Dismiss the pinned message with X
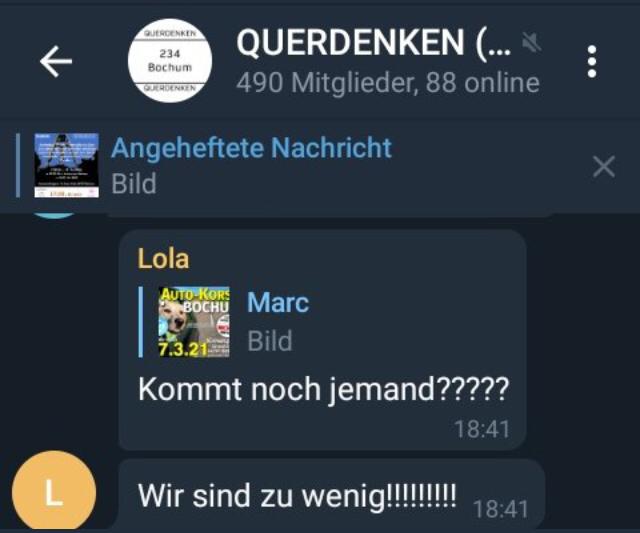640x533 pixels. click(x=604, y=166)
